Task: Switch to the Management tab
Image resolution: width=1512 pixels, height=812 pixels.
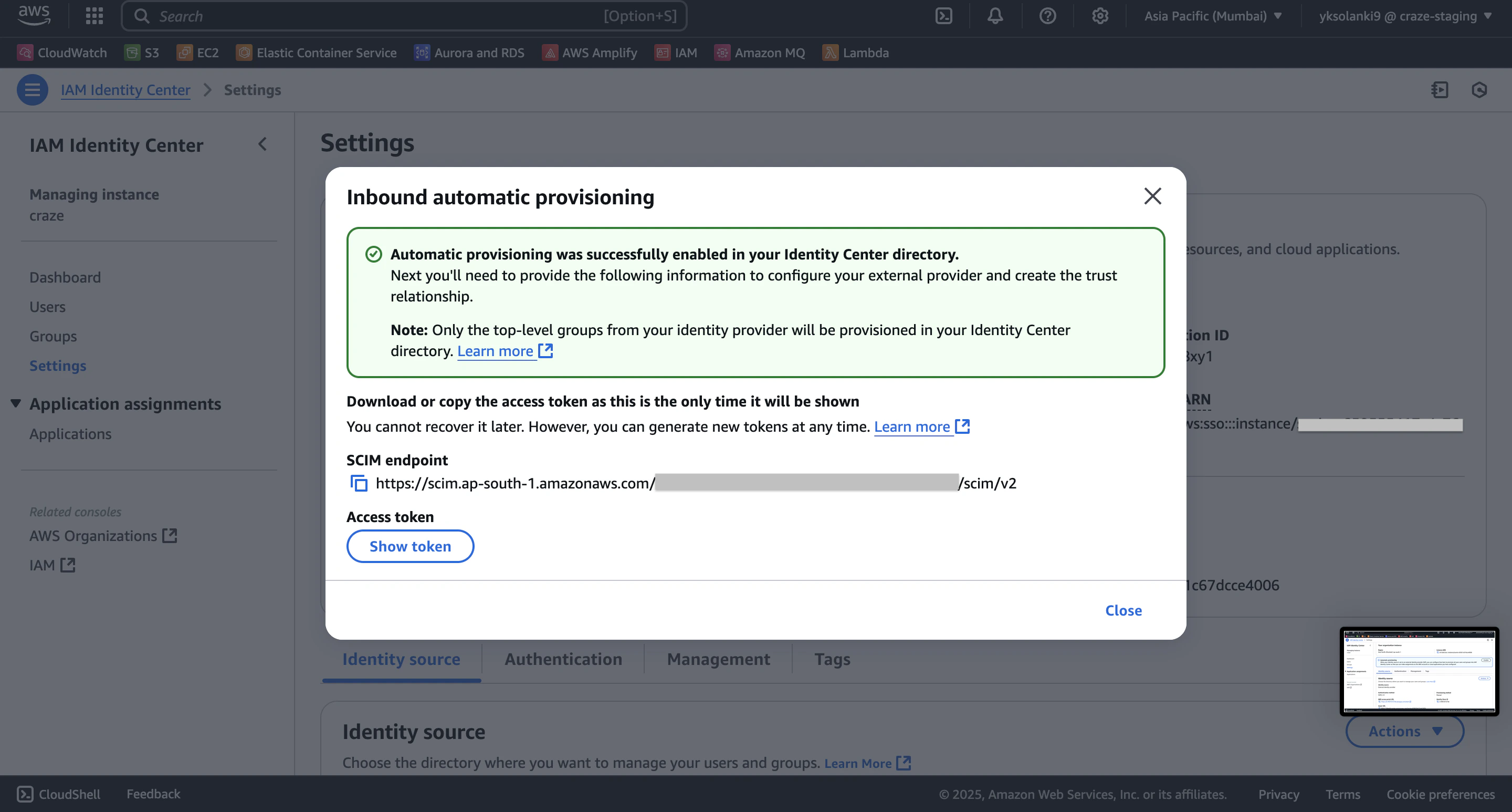Action: coord(718,659)
